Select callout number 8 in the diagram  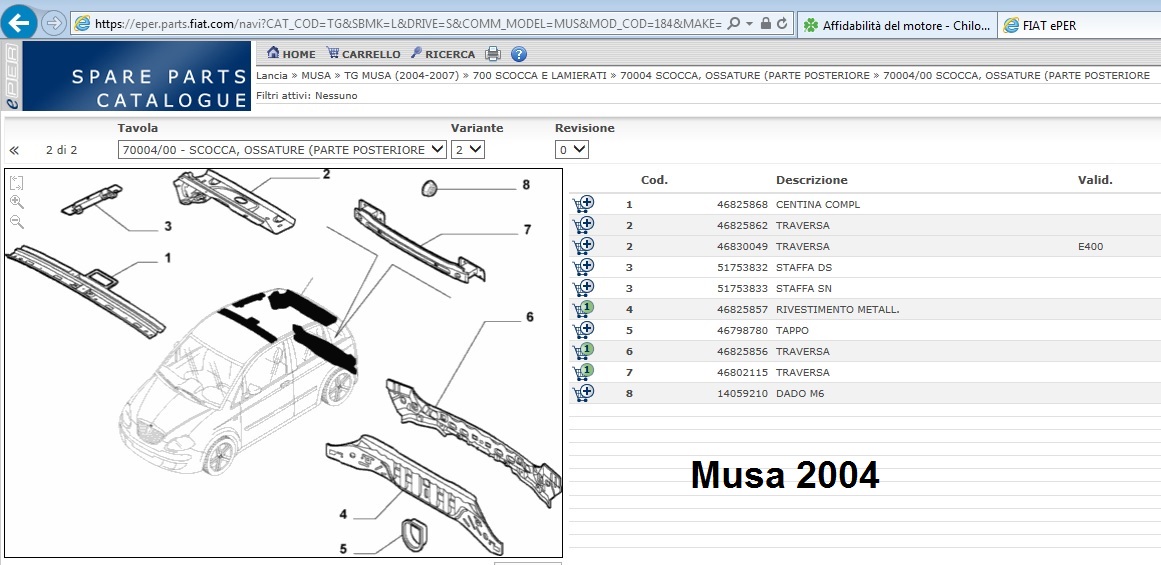pyautogui.click(x=526, y=184)
